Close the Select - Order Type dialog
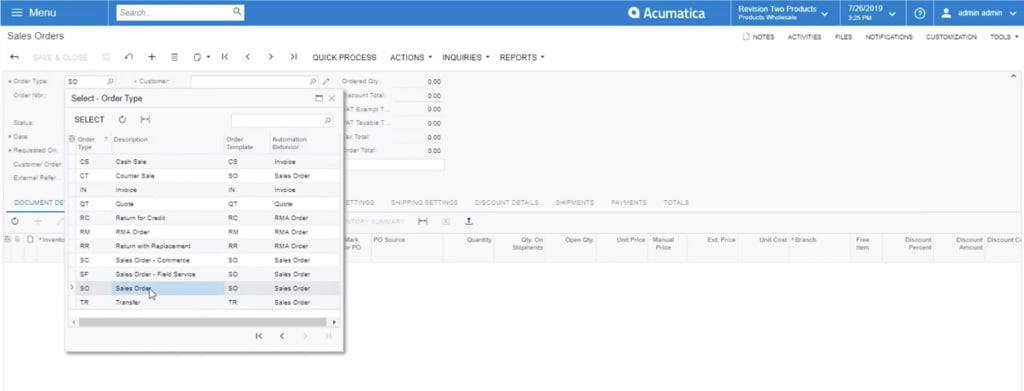This screenshot has height=391, width=1024. tap(332, 98)
